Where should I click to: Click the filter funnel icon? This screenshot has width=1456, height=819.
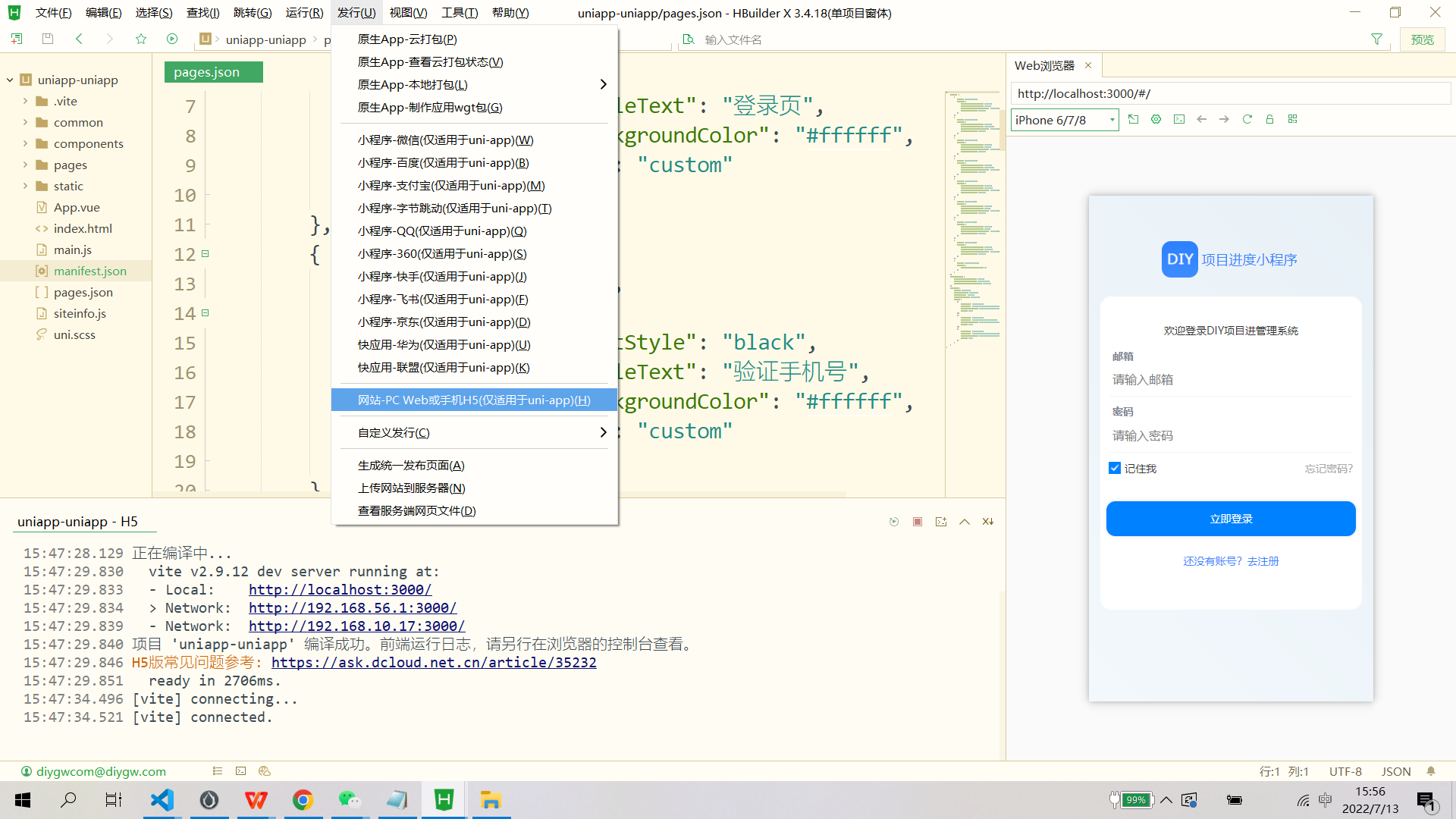[x=1377, y=39]
